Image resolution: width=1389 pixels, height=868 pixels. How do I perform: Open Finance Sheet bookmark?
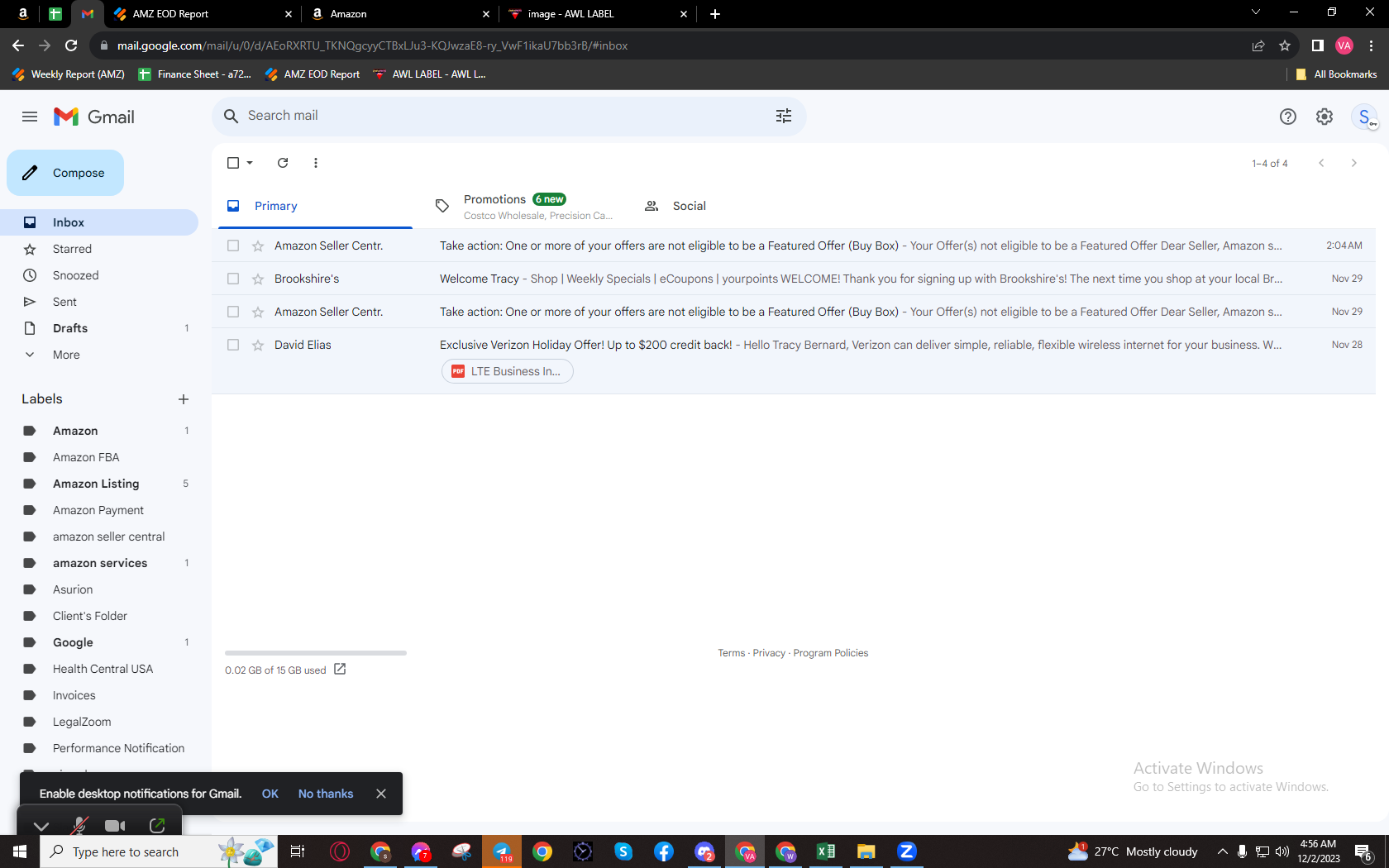point(194,74)
